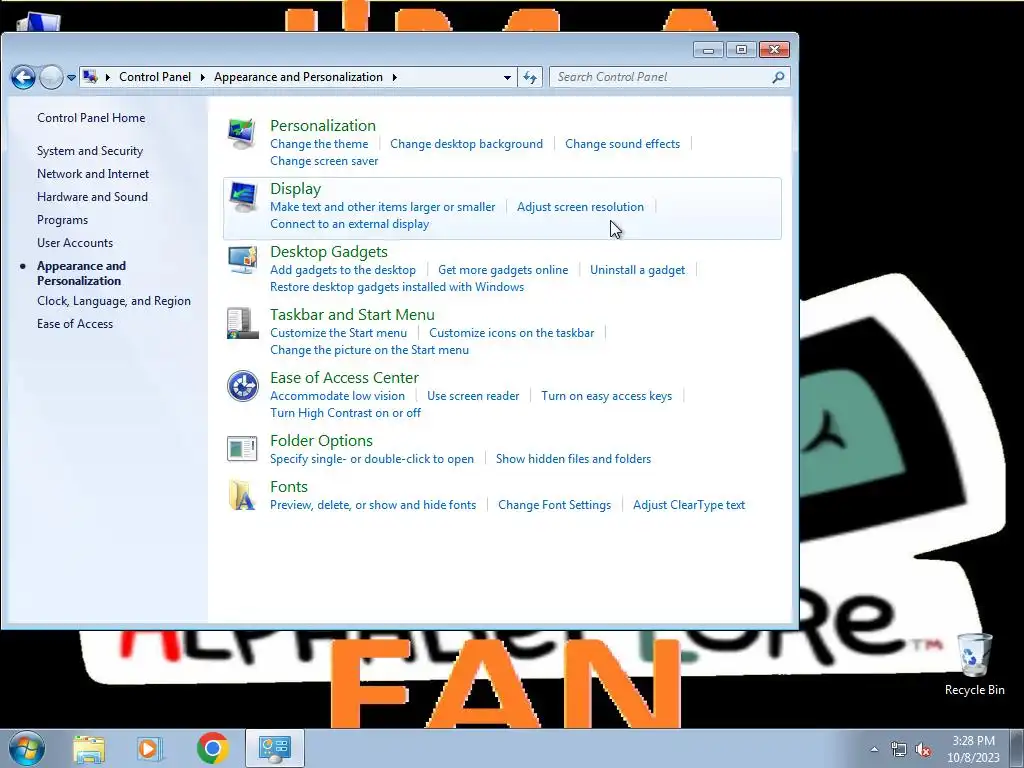Click Show hidden files and folders
Viewport: 1024px width, 768px height.
coord(573,459)
